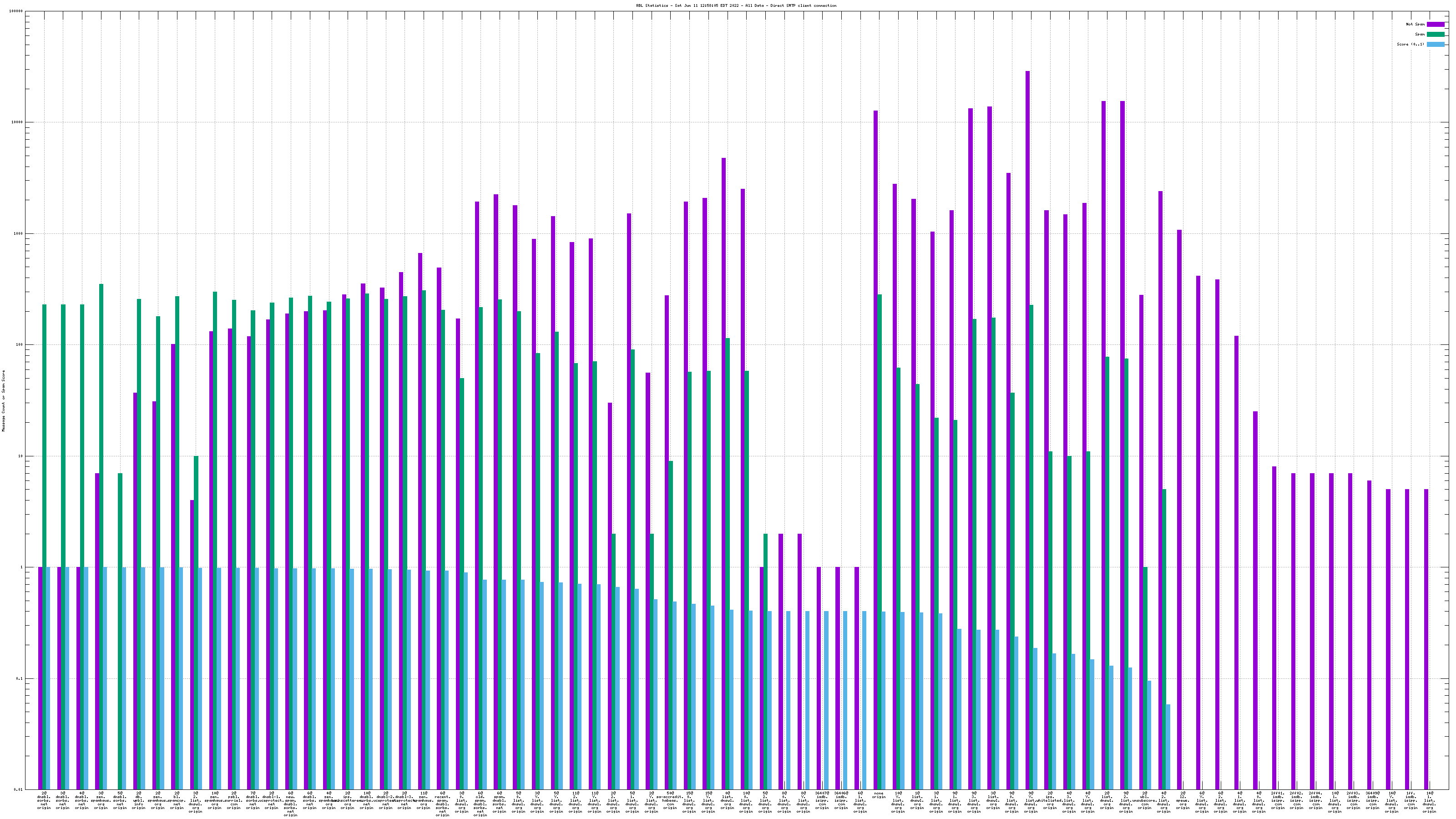Click the 'none origin' x-axis label

click(x=879, y=795)
